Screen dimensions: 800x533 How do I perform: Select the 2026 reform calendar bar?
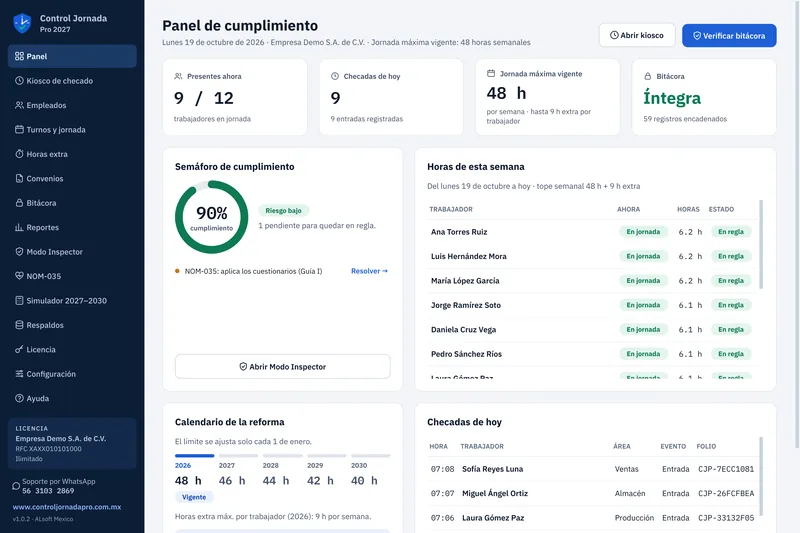click(194, 455)
